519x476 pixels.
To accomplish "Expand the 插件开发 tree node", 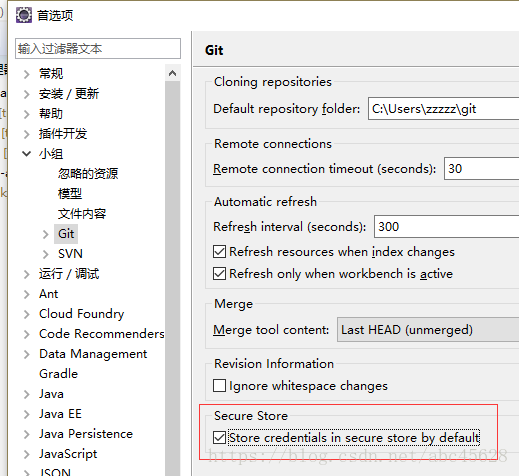I will (x=27, y=134).
